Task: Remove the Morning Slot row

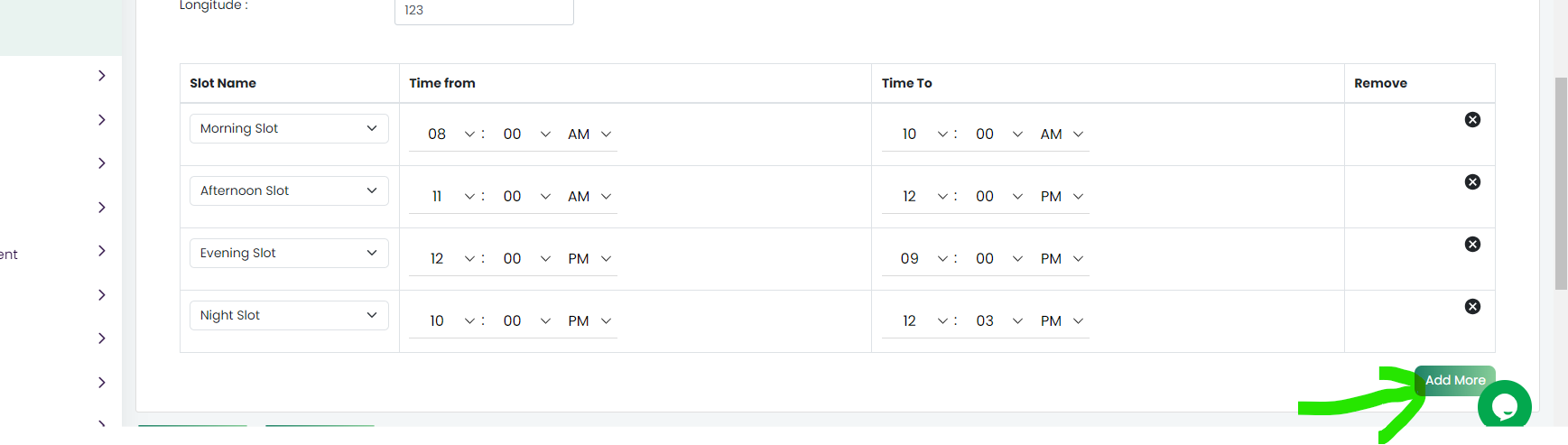Action: point(1472,120)
